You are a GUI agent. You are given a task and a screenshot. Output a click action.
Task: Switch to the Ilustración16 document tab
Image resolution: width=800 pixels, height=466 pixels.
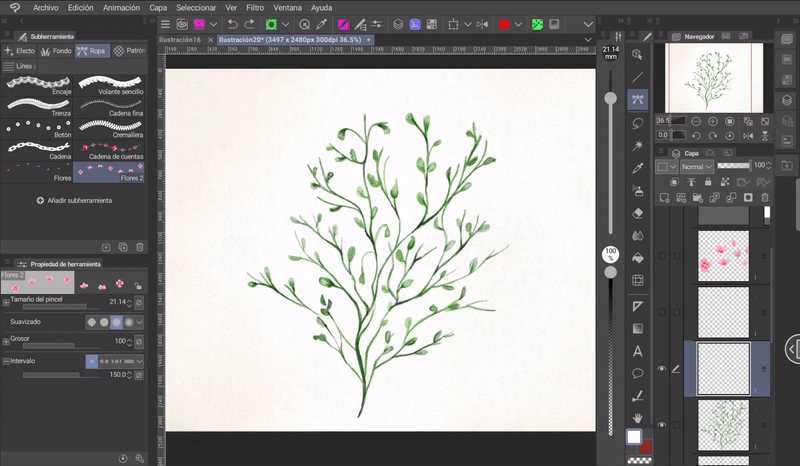point(181,40)
